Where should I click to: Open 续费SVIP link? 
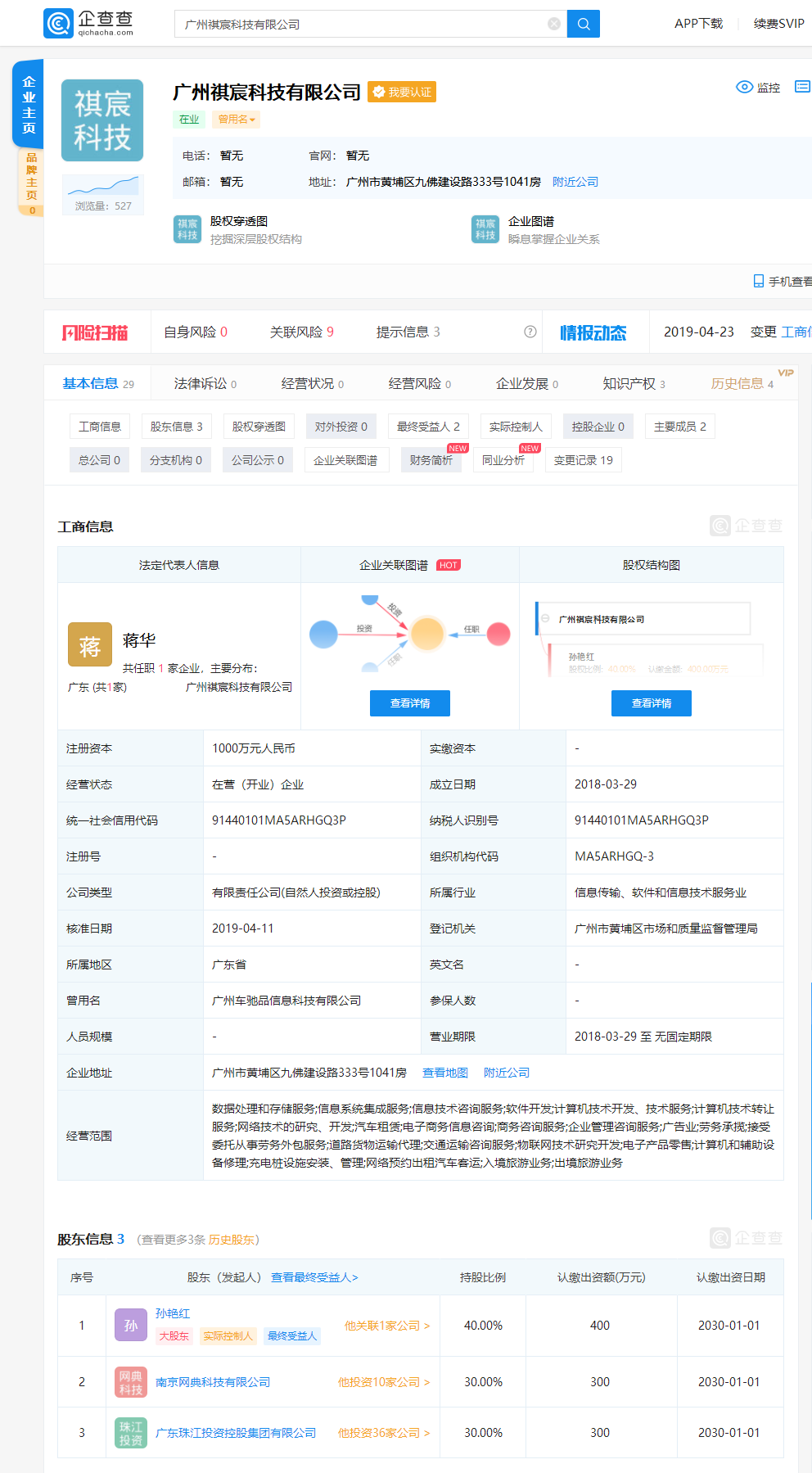778,24
